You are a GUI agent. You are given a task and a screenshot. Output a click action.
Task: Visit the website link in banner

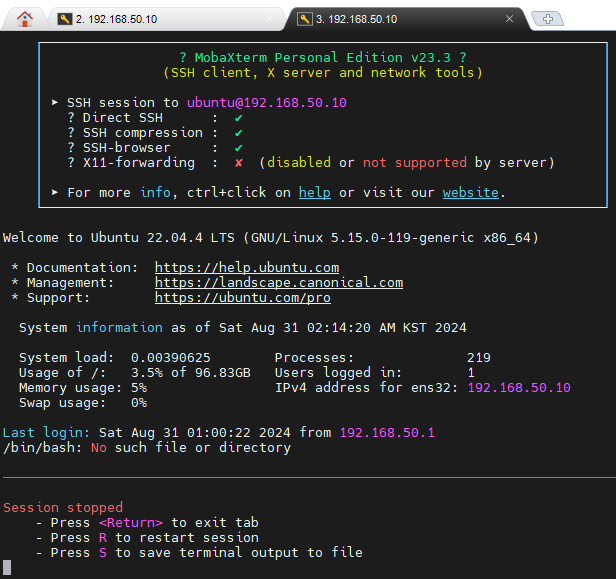[x=471, y=193]
